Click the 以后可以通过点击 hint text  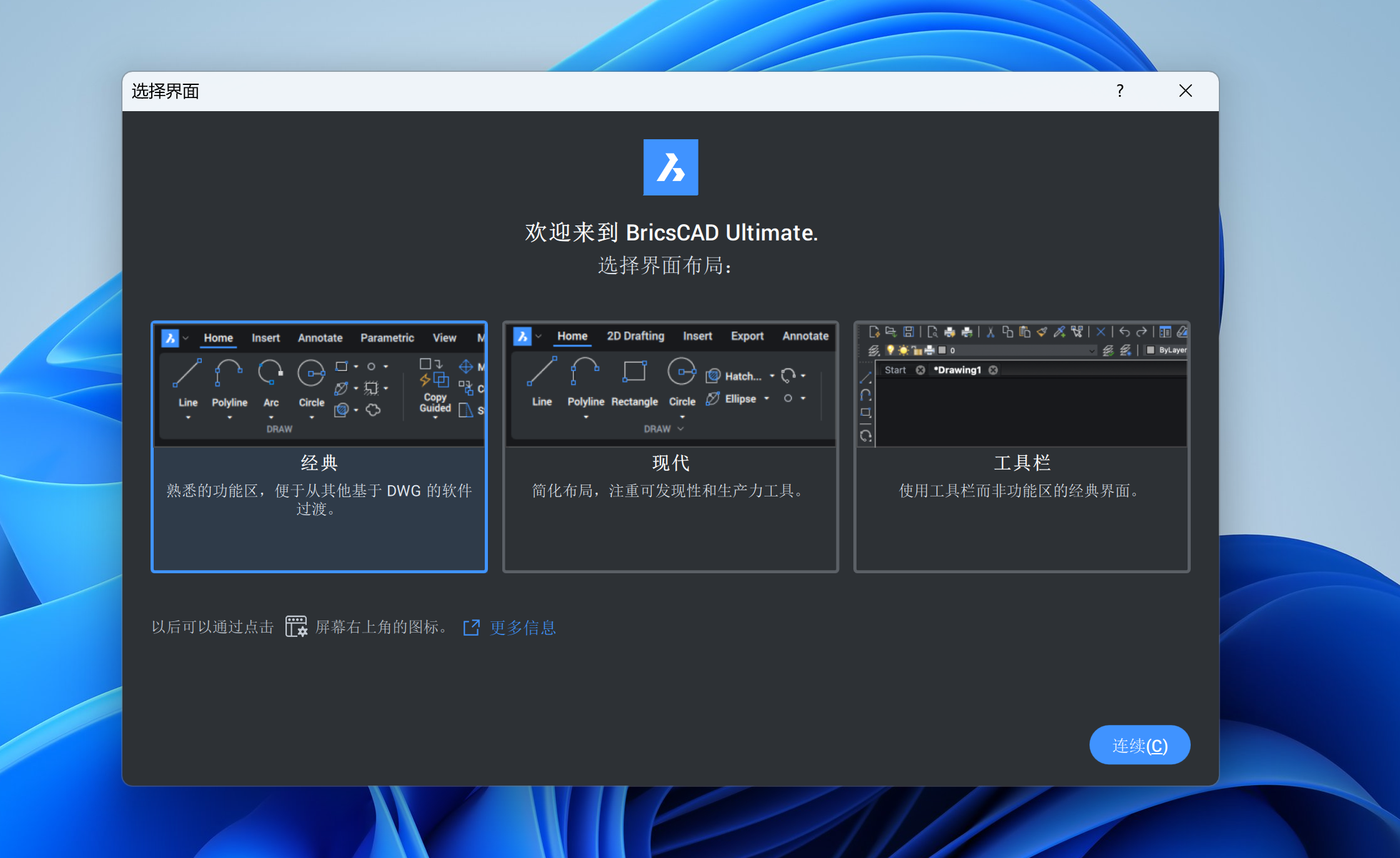(212, 627)
